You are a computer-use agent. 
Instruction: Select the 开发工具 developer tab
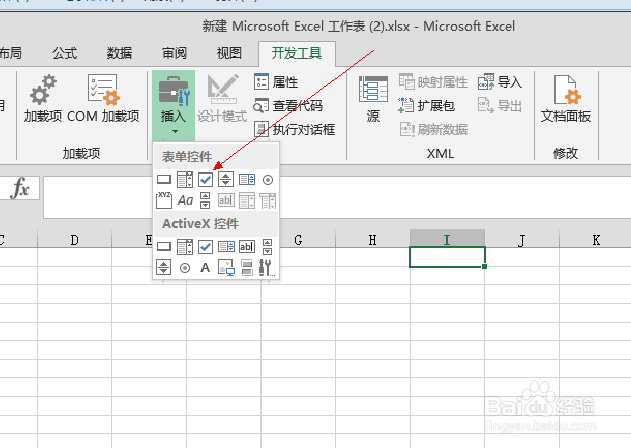(x=297, y=53)
